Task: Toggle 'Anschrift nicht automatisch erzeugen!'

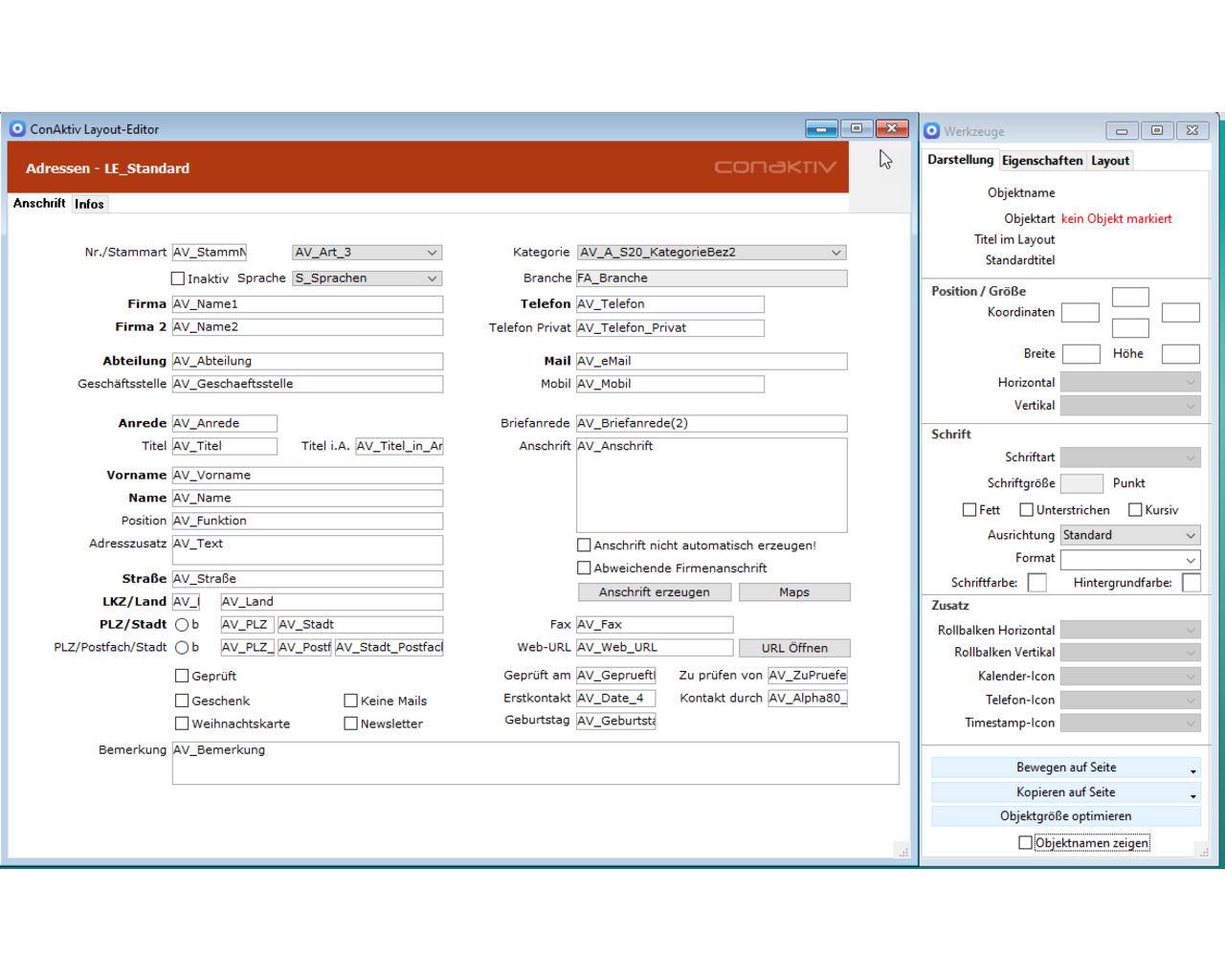Action: point(584,545)
